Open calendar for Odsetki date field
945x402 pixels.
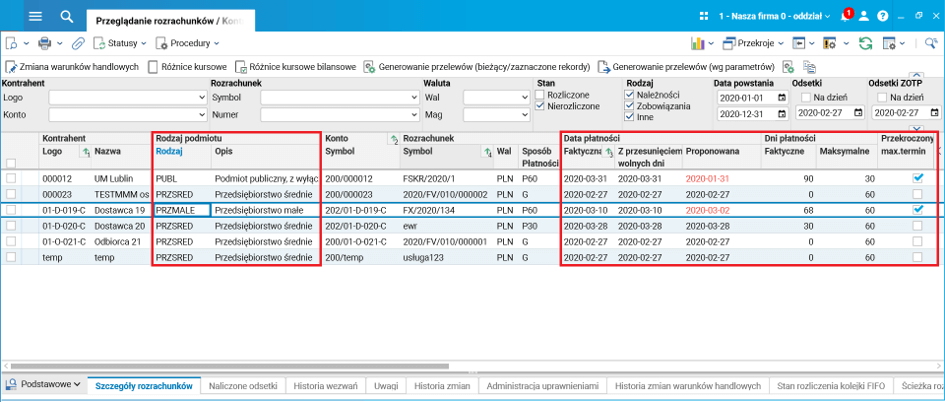858,112
